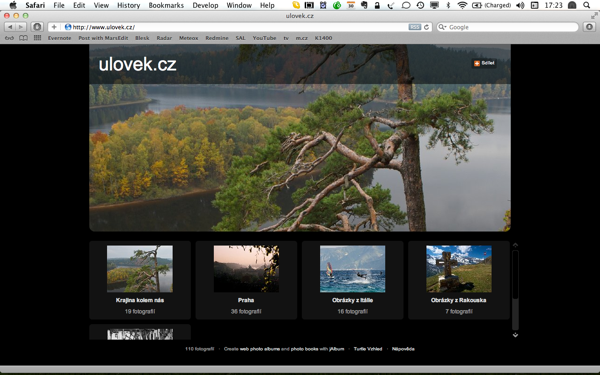This screenshot has height=375, width=600.
Task: Open Time Machine menu bar icon
Action: (x=420, y=5)
